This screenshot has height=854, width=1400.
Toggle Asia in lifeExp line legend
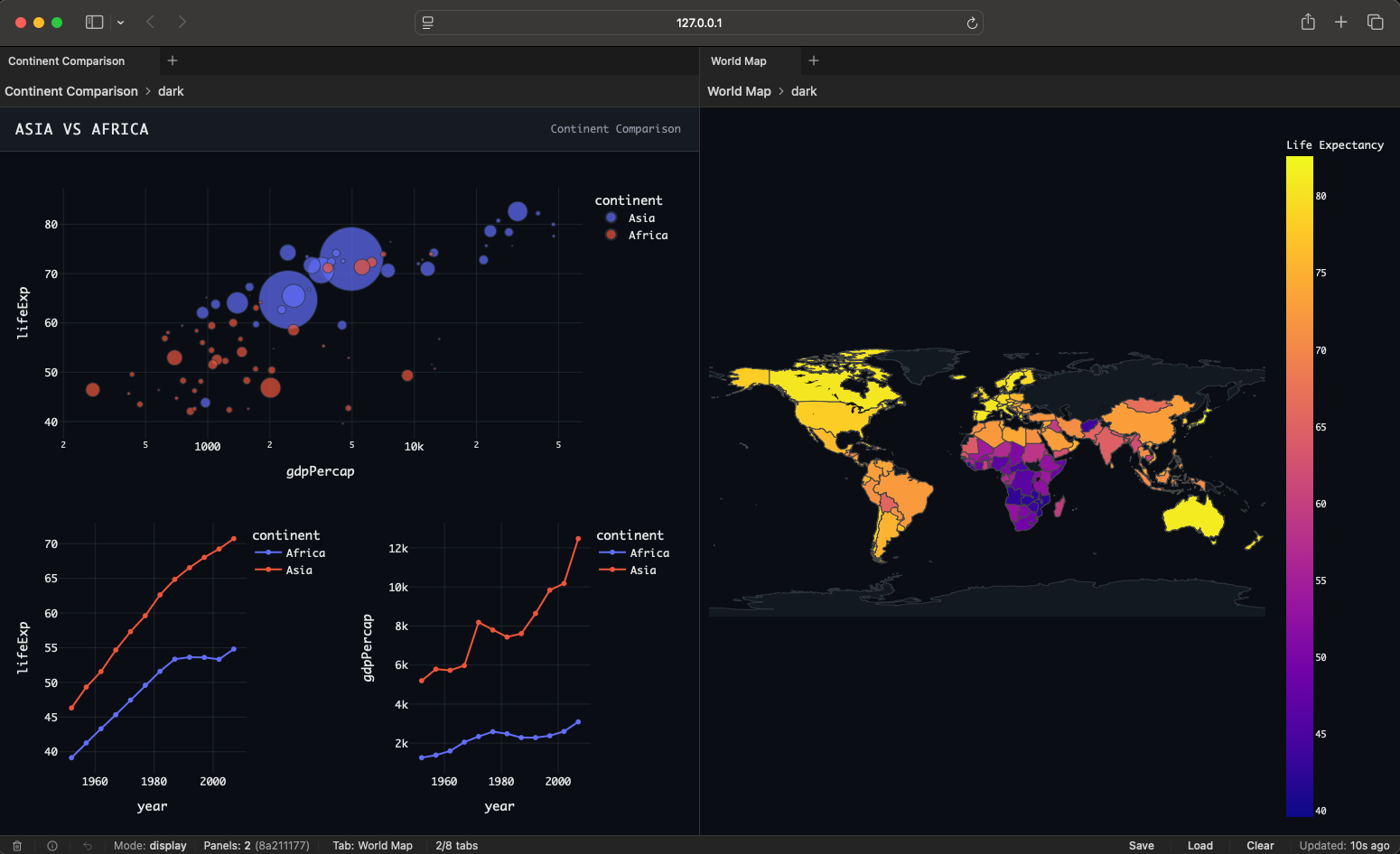[285, 570]
